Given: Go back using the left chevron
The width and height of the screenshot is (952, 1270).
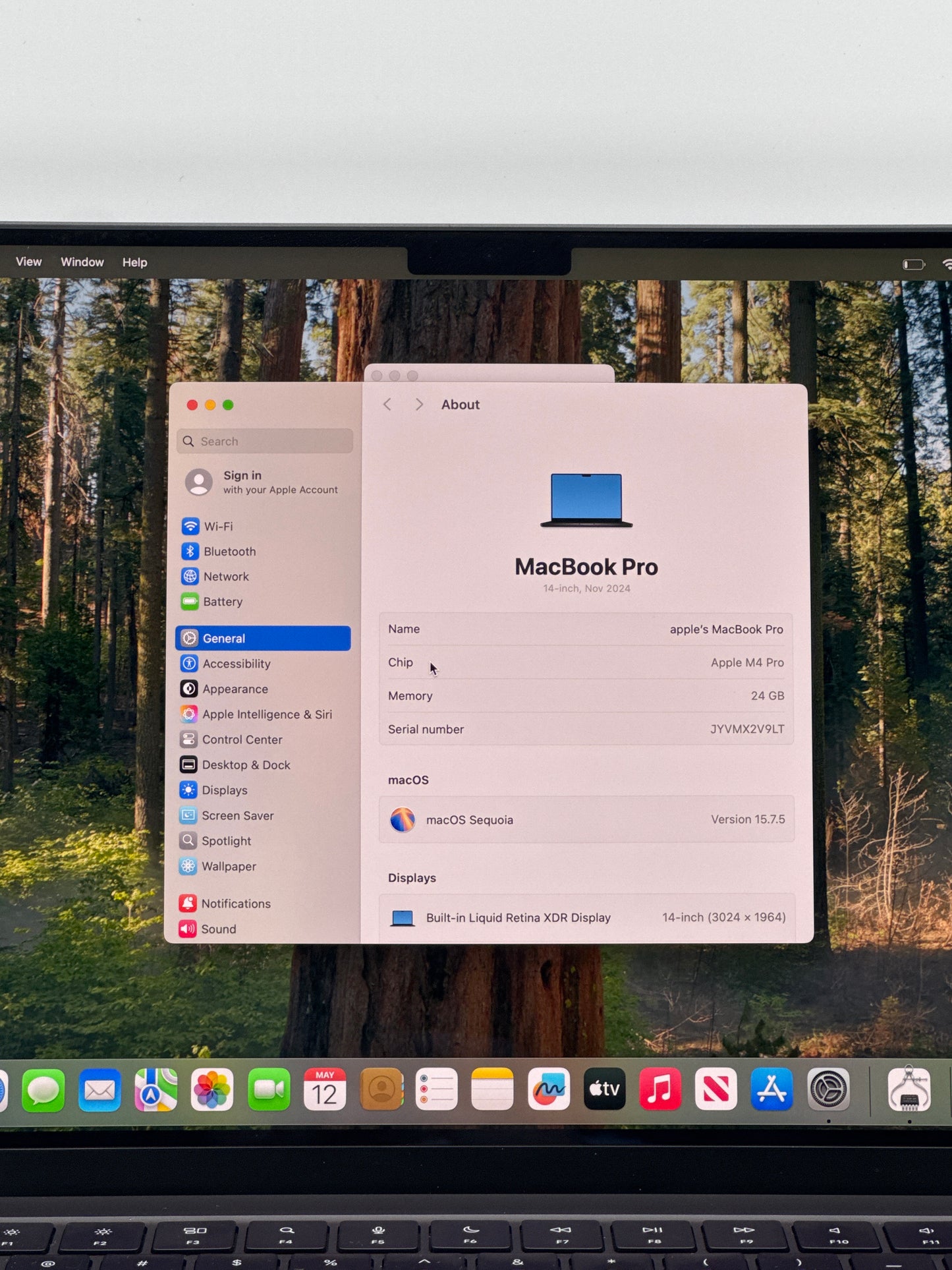Looking at the screenshot, I should click(x=387, y=404).
